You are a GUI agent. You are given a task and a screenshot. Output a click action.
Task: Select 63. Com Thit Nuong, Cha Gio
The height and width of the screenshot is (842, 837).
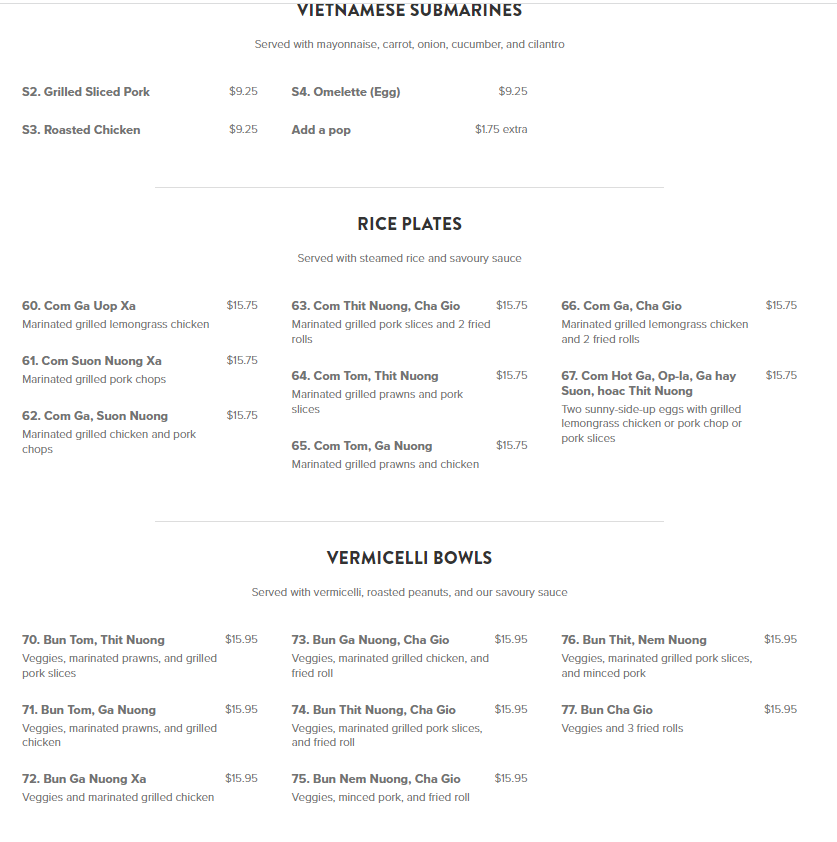[x=375, y=306]
